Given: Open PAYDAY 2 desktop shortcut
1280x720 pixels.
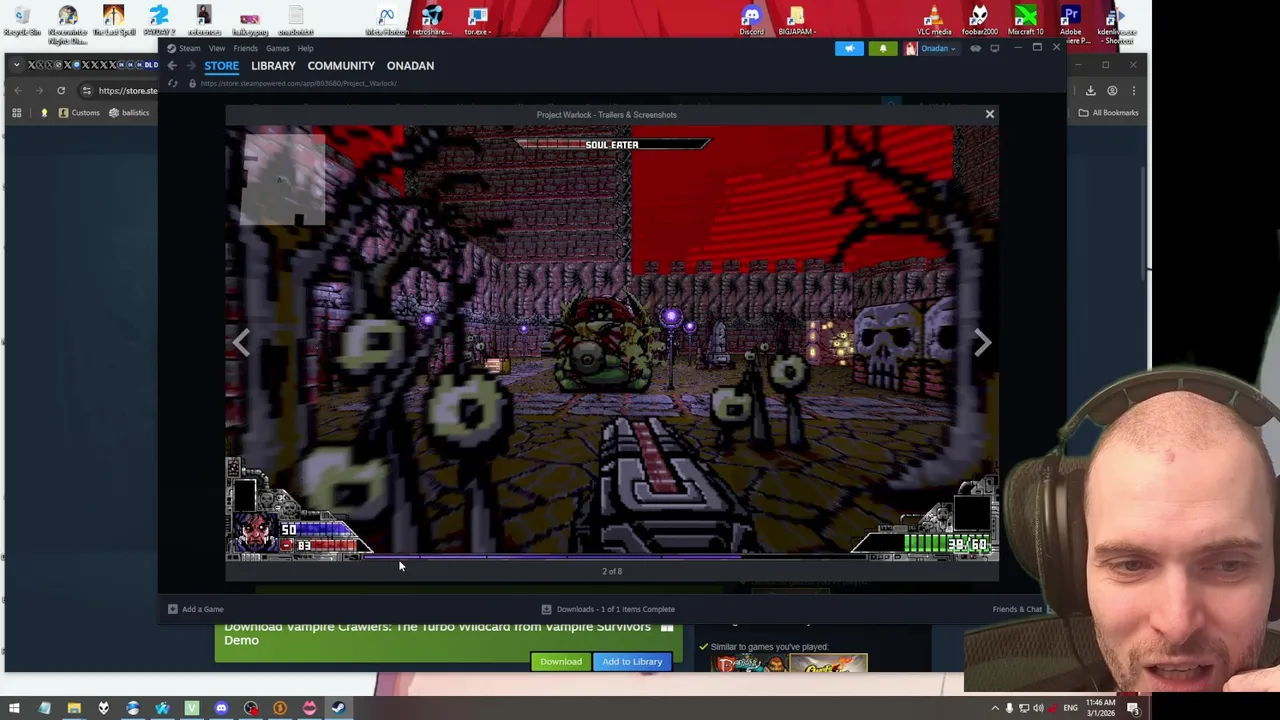Looking at the screenshot, I should coord(159,20).
